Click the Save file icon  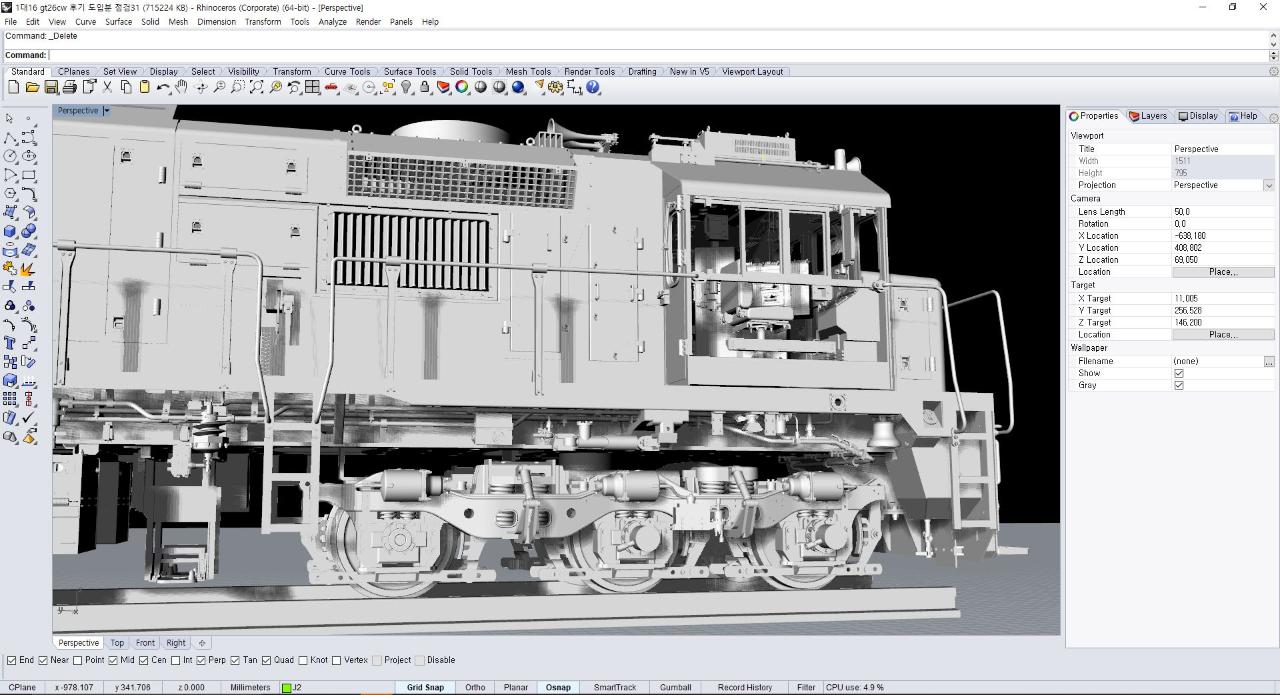tap(51, 88)
